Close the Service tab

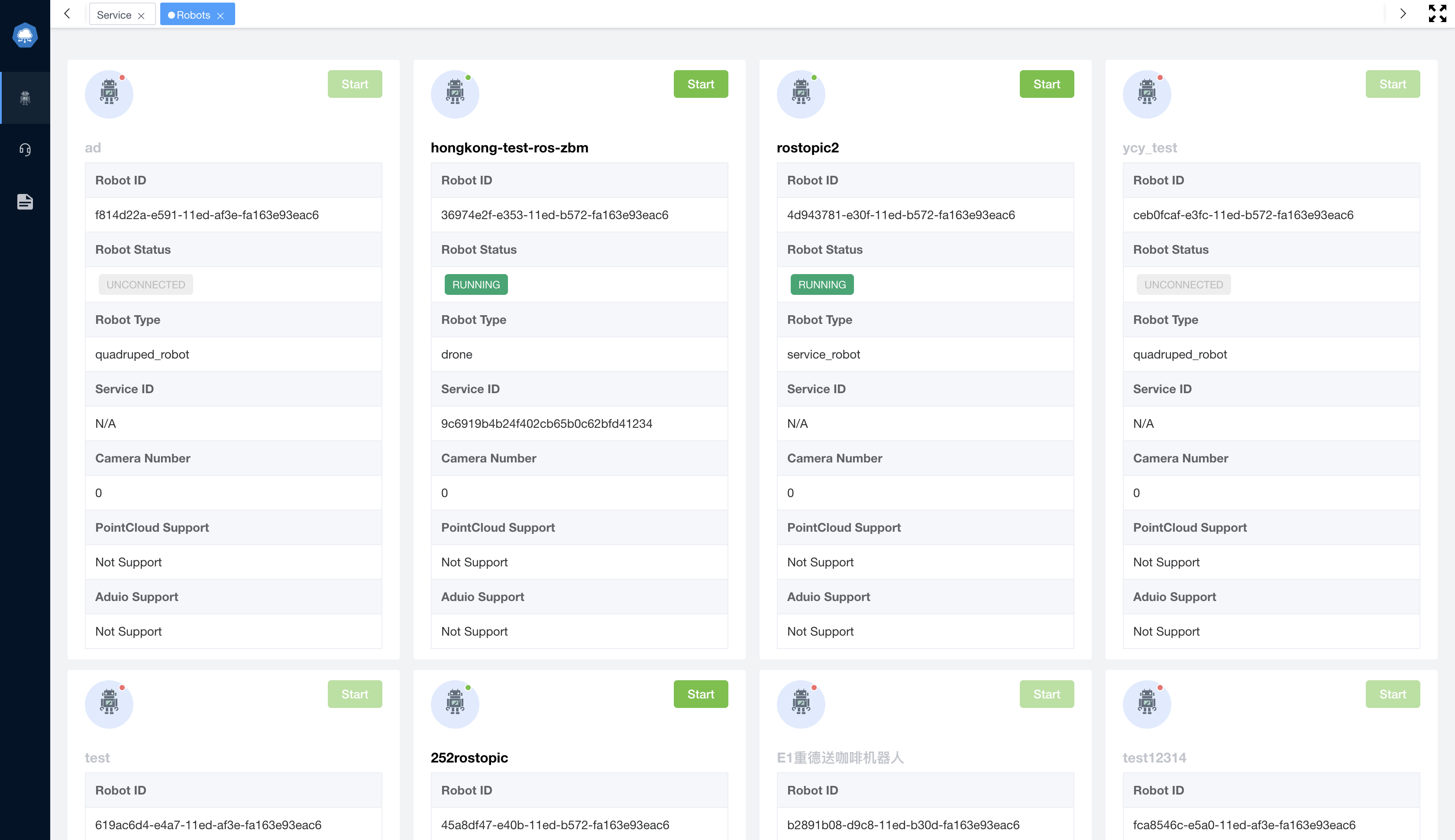point(141,16)
